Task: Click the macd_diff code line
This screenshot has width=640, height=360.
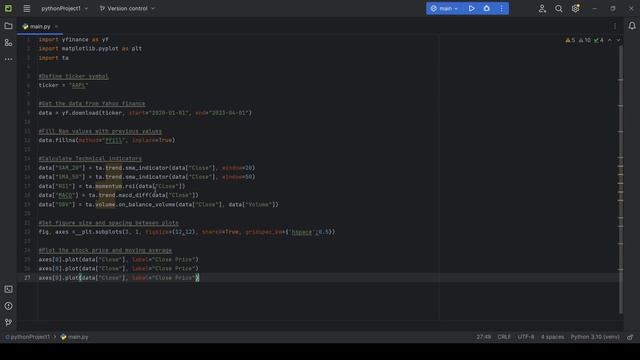Action: [118, 196]
